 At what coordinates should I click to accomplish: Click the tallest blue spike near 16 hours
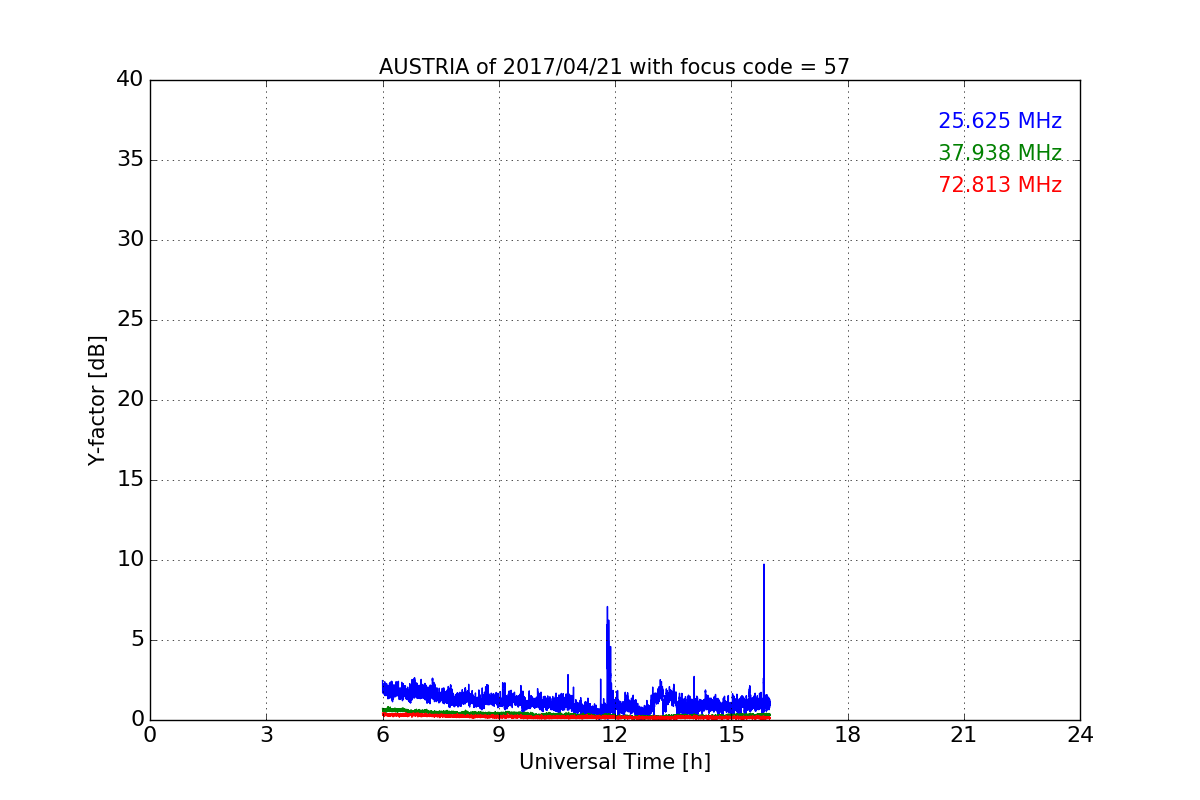click(x=764, y=566)
